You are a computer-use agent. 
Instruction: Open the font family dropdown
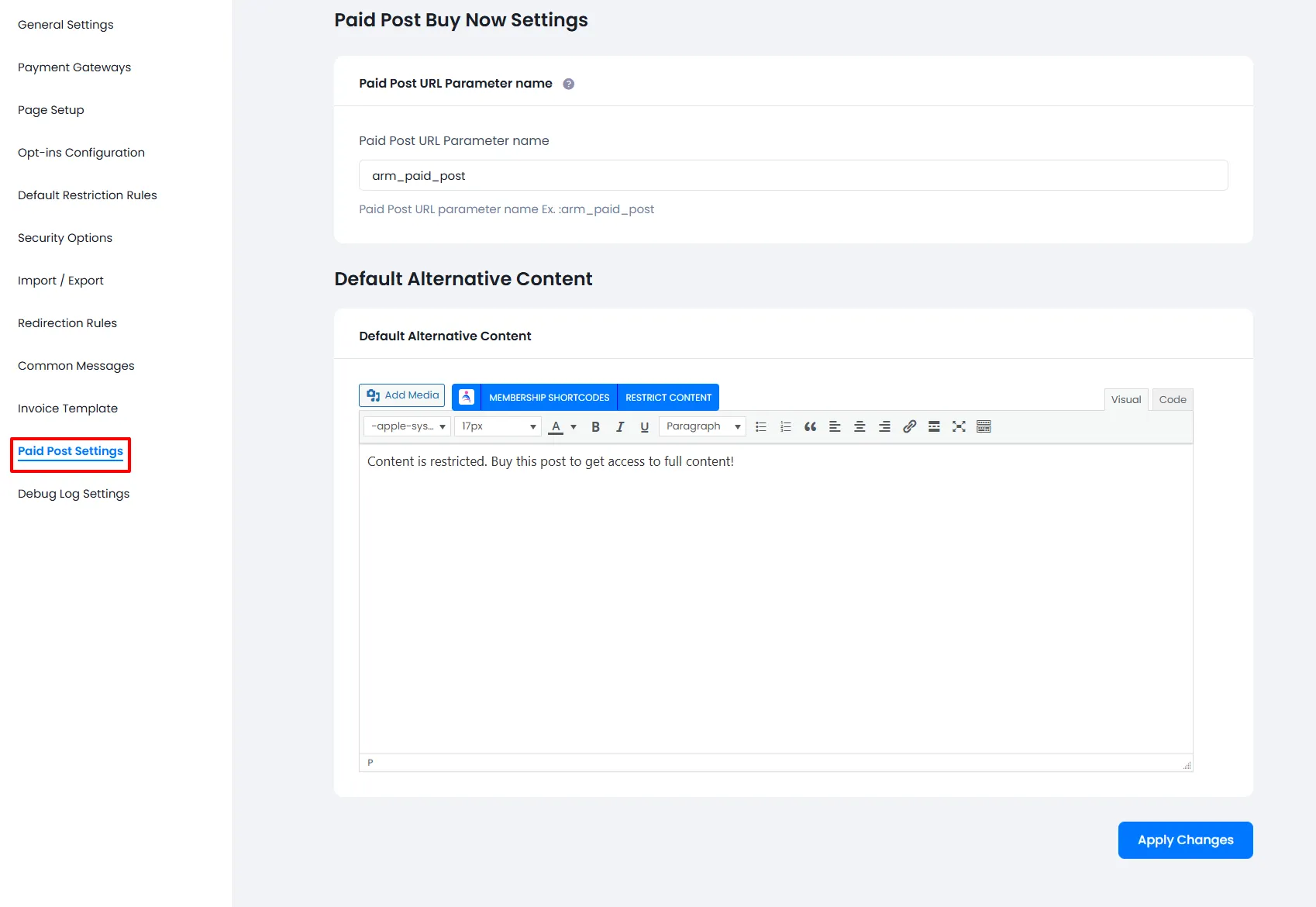click(x=406, y=426)
